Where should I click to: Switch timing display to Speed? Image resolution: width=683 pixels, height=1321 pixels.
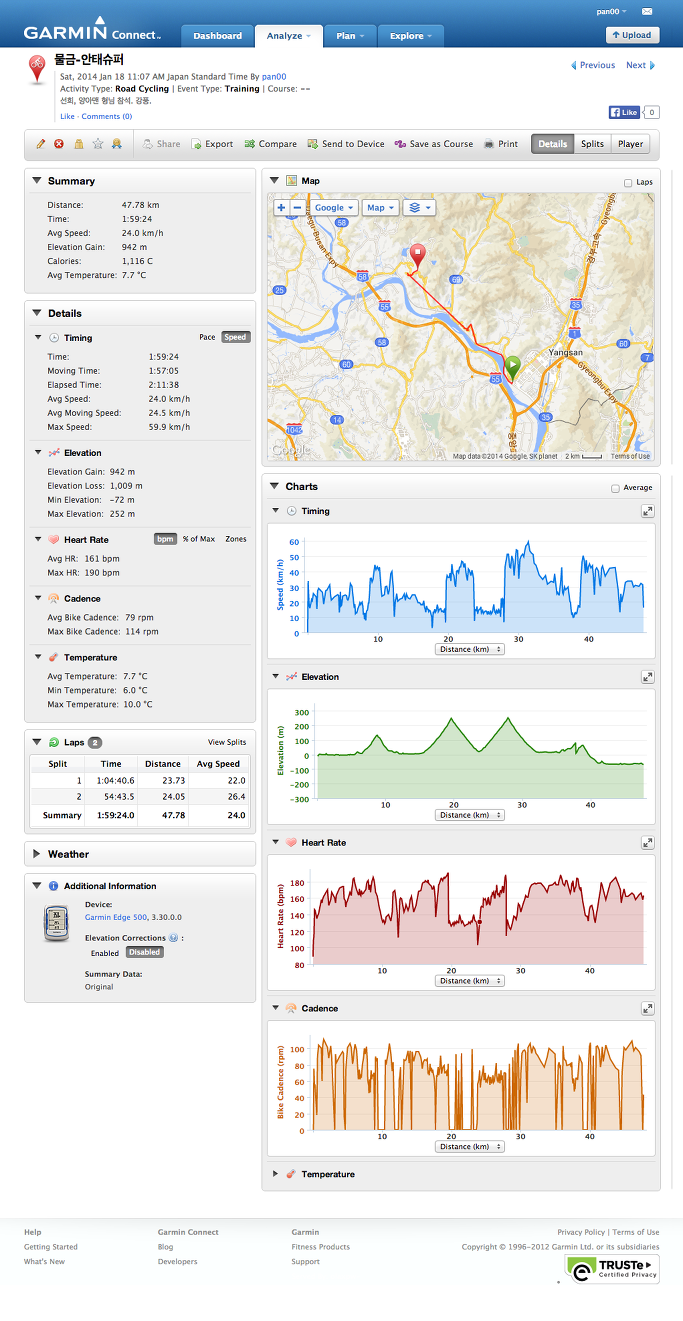pyautogui.click(x=235, y=337)
